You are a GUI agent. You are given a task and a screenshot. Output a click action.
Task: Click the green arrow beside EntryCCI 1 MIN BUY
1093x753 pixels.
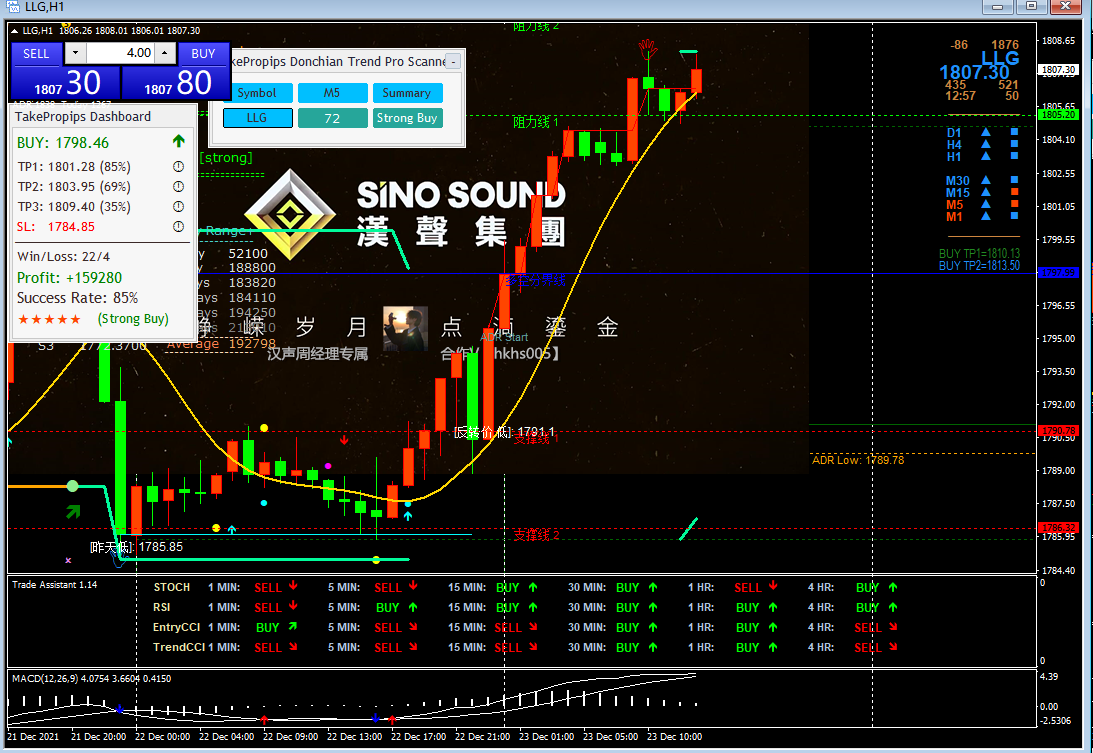tap(293, 627)
